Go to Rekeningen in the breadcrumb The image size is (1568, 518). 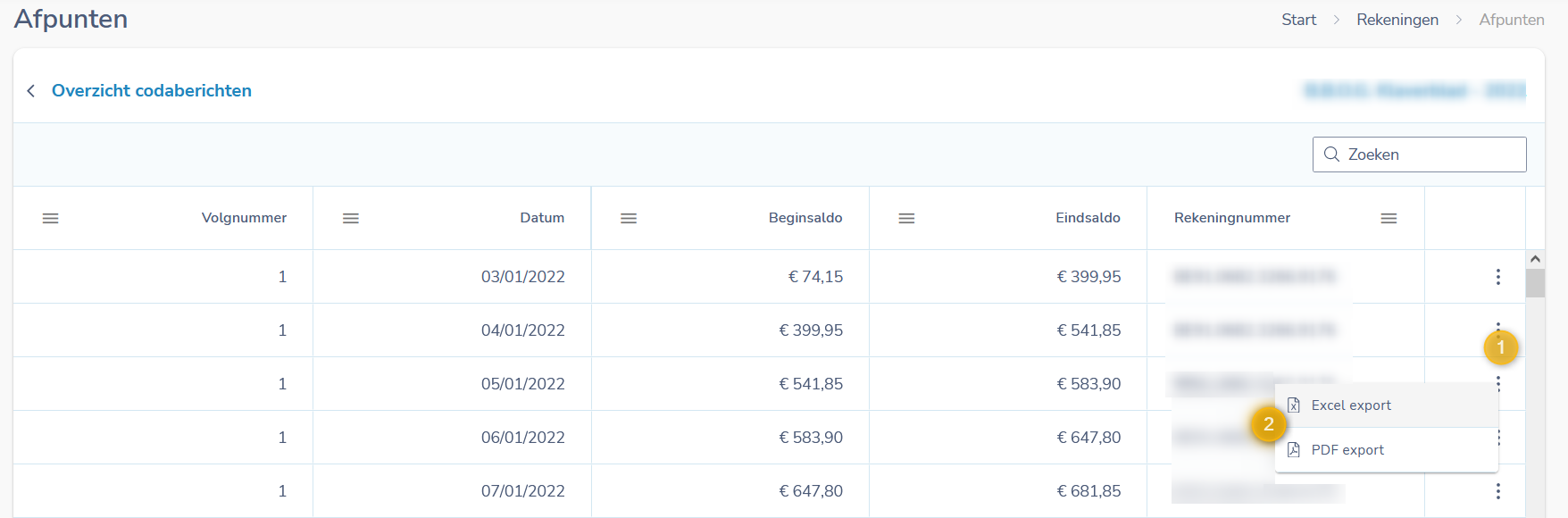pyautogui.click(x=1397, y=20)
